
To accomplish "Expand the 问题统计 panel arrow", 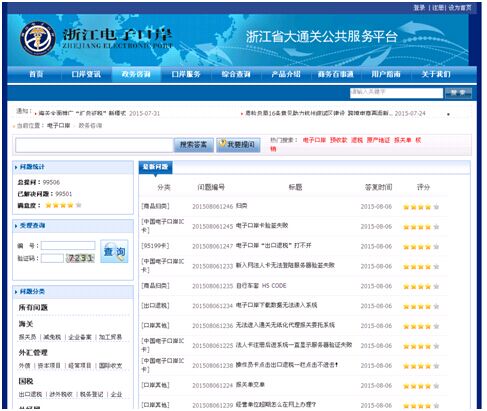I will click(16, 167).
